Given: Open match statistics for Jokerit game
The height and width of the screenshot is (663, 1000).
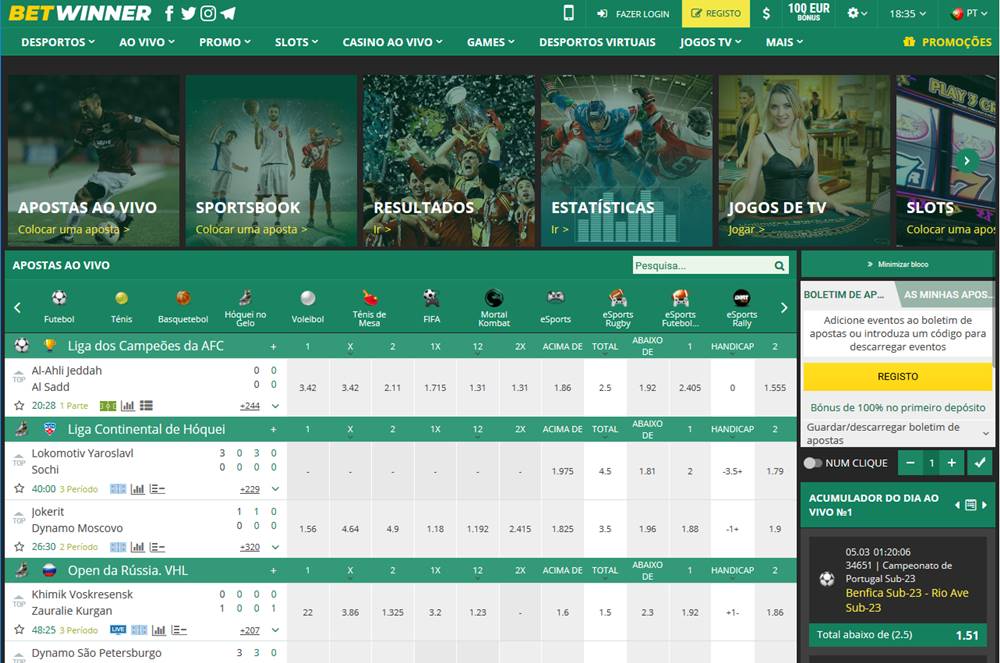Looking at the screenshot, I should coord(137,546).
